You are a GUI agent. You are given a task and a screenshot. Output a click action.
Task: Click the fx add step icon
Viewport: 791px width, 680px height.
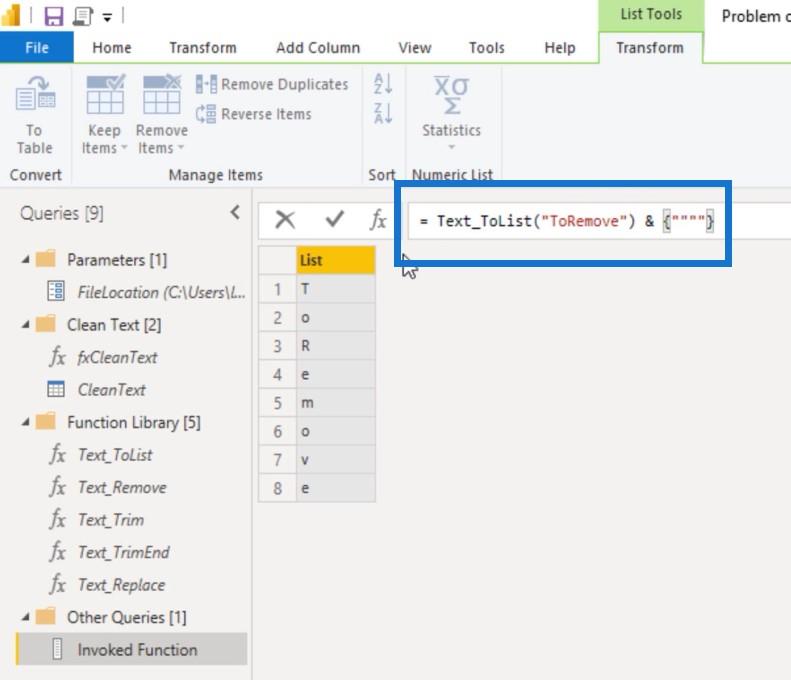point(378,220)
